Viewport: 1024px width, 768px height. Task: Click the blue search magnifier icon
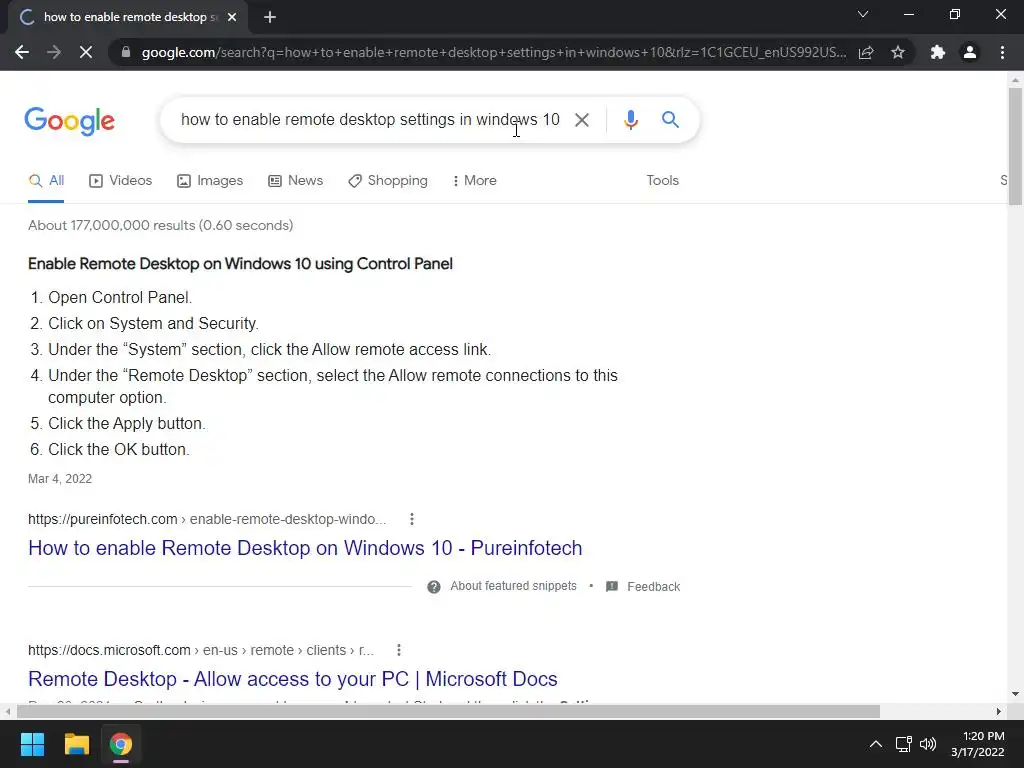(670, 120)
